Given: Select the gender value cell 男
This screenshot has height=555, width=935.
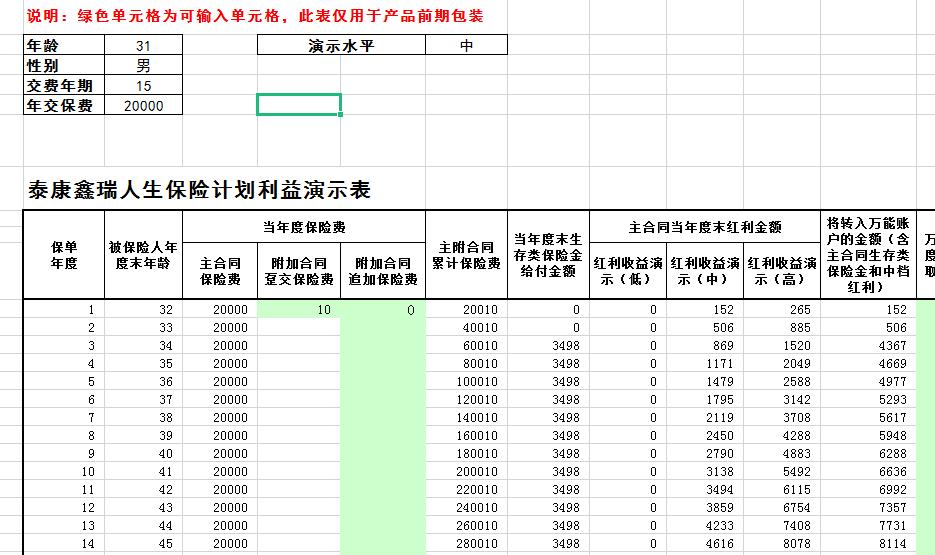Looking at the screenshot, I should tap(143, 65).
